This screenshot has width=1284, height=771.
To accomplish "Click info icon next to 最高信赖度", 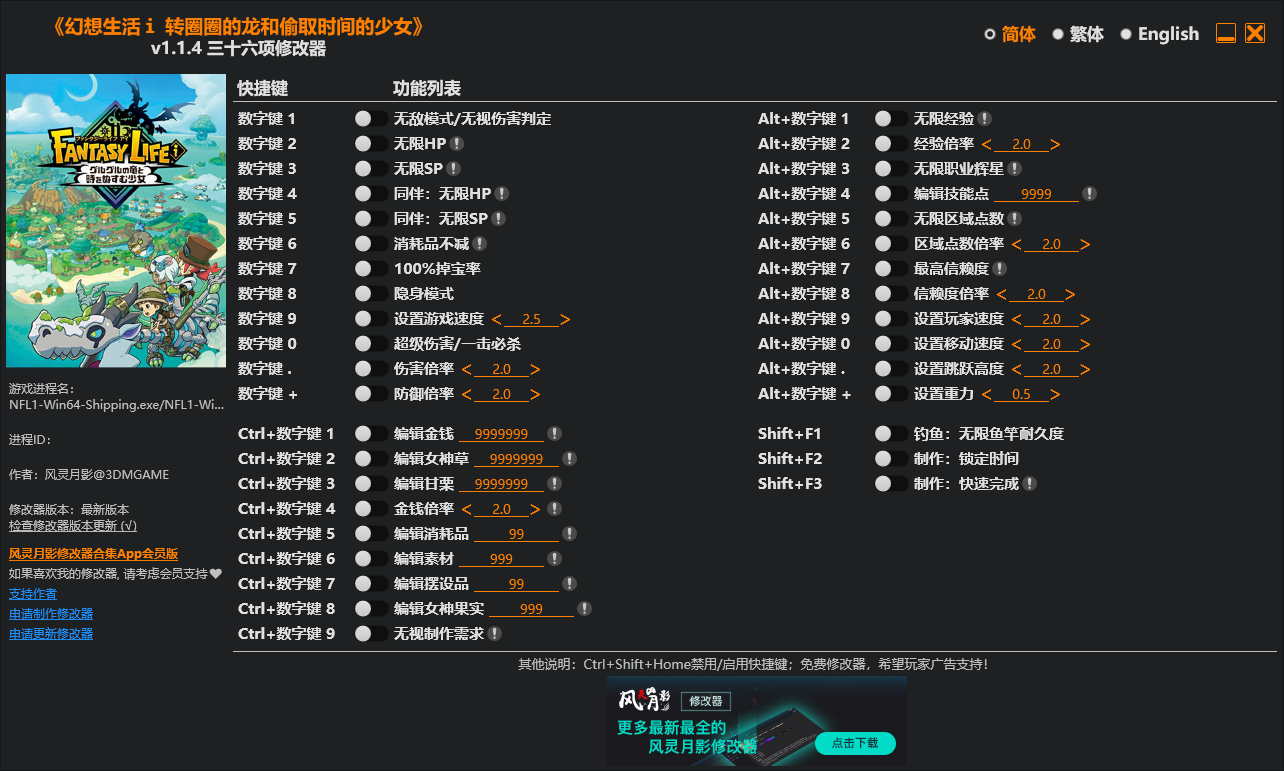I will (1000, 269).
